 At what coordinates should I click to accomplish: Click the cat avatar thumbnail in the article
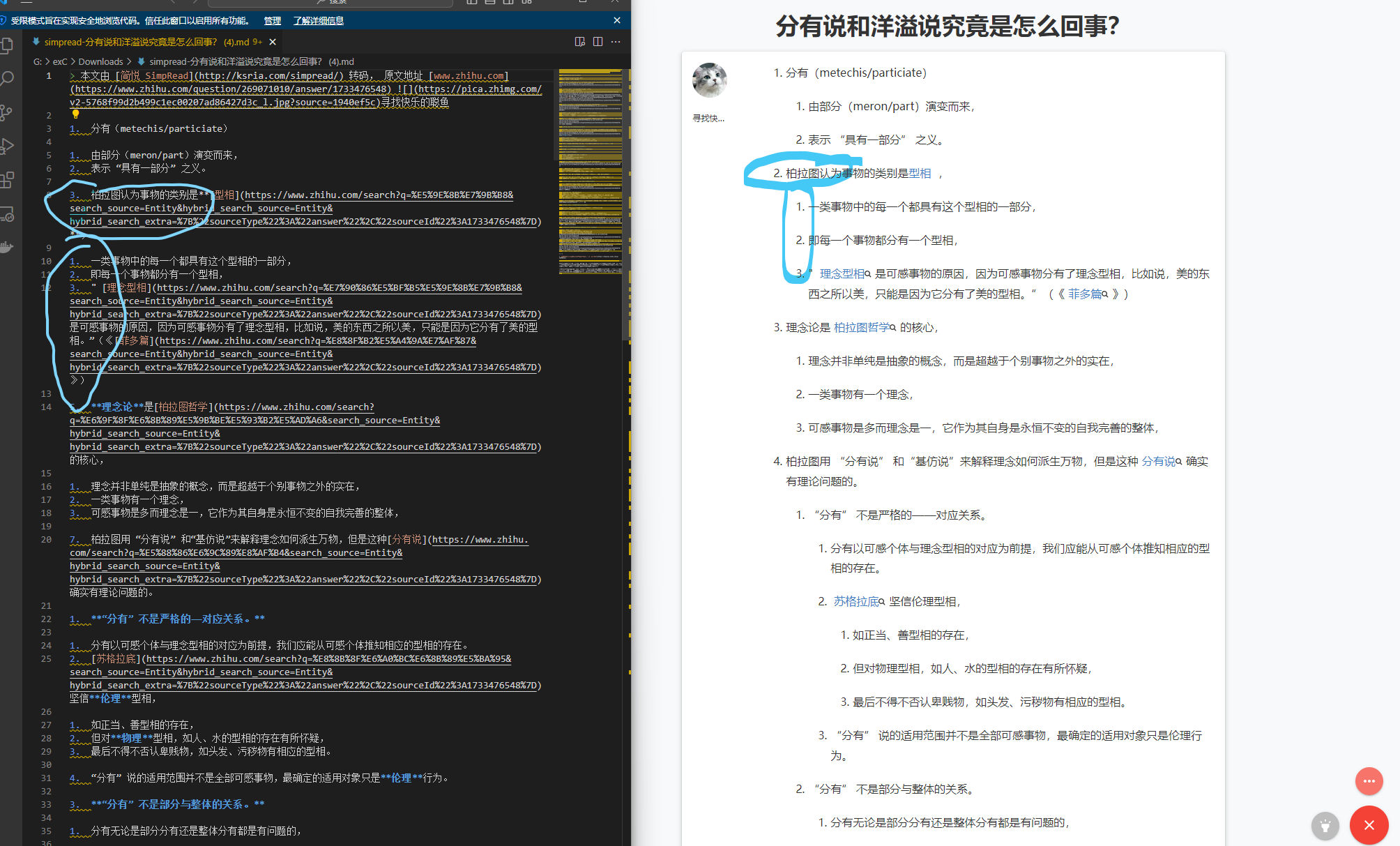pyautogui.click(x=709, y=80)
